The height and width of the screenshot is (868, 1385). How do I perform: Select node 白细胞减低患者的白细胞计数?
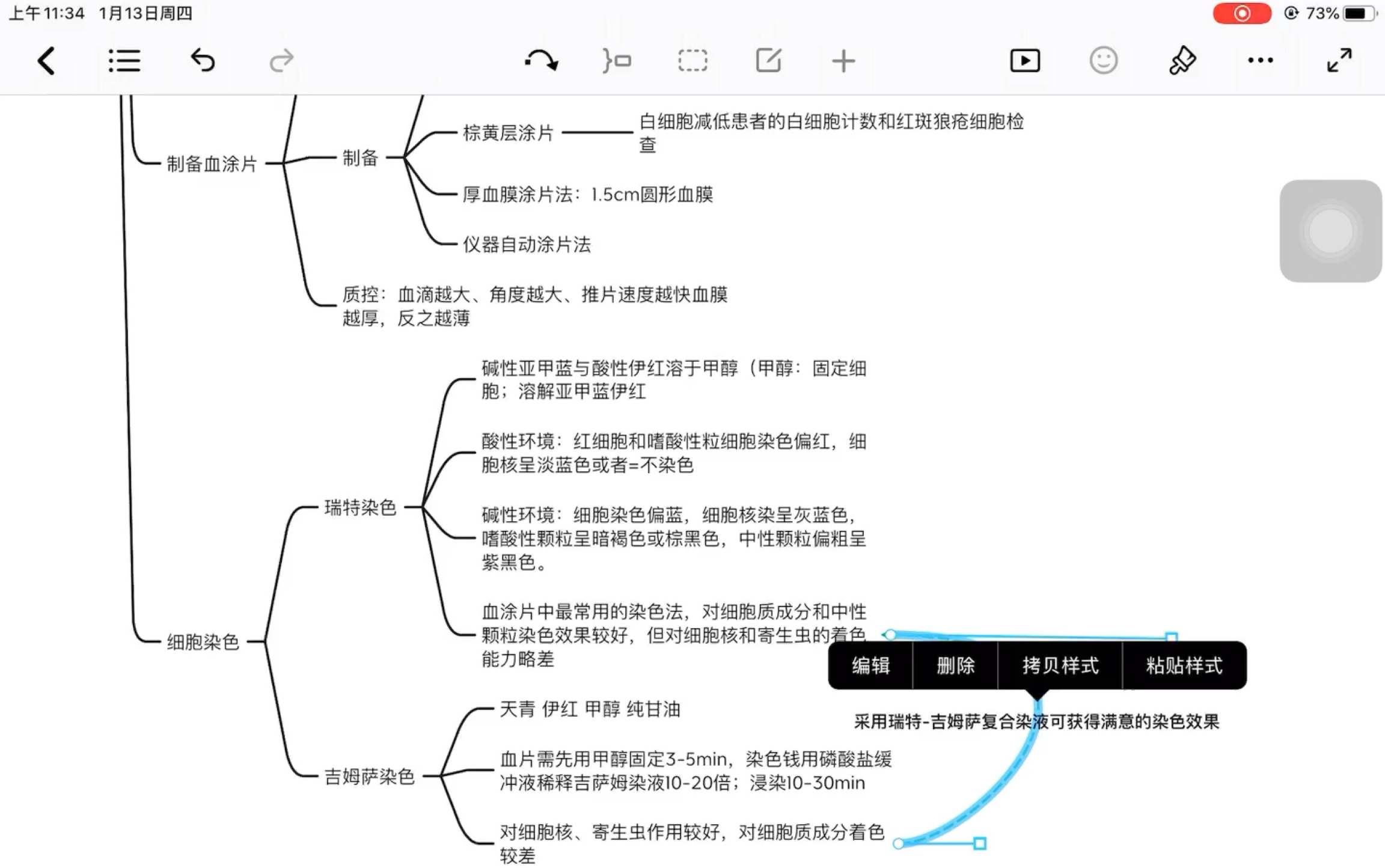(831, 133)
